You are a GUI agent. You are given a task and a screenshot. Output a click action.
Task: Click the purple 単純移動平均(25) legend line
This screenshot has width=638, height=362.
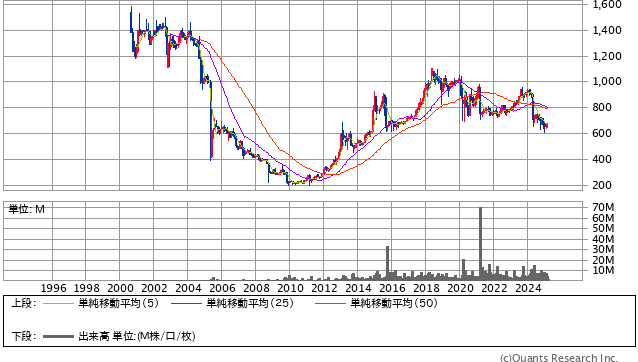186,303
